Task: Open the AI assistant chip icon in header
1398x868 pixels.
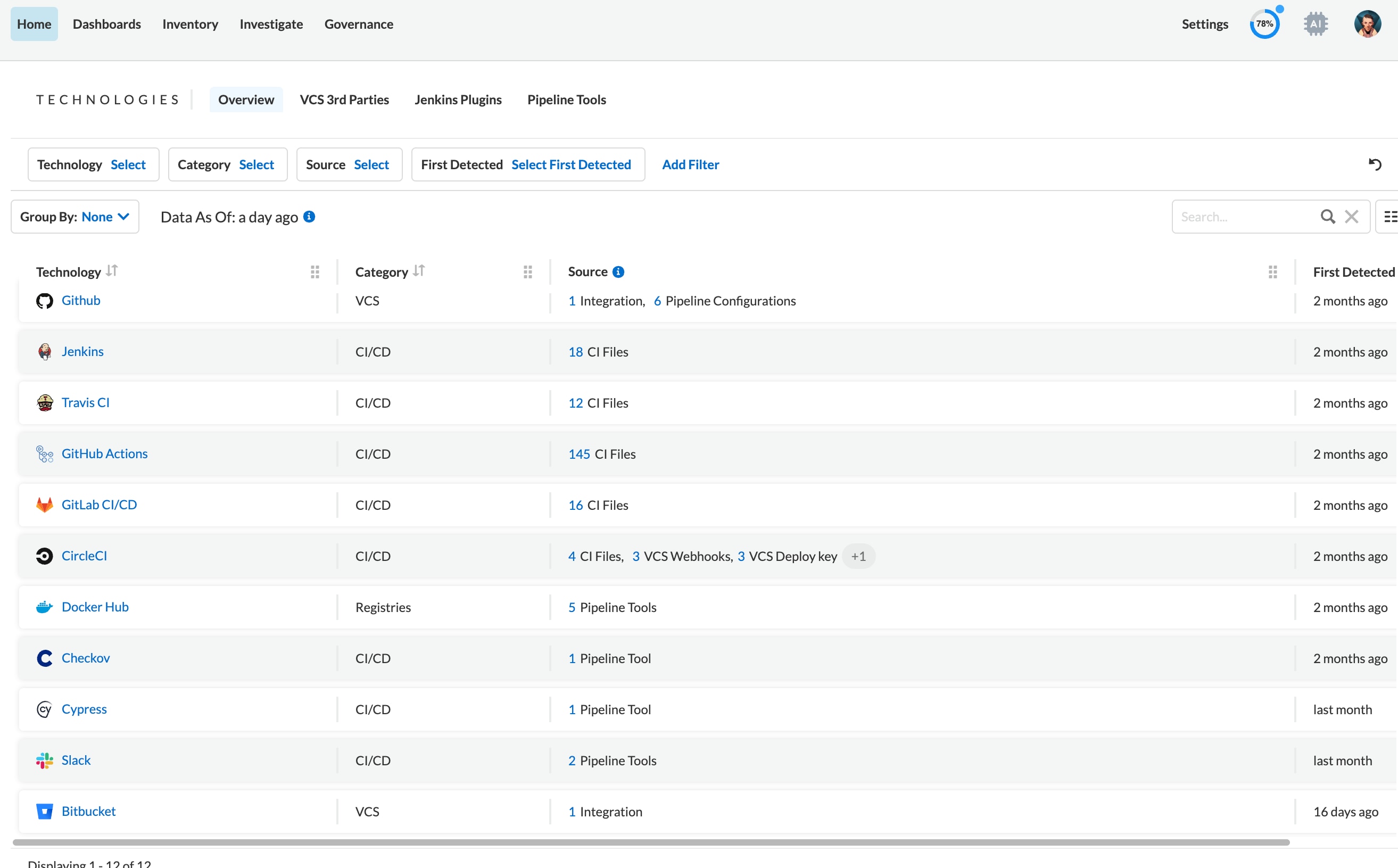Action: pos(1315,23)
